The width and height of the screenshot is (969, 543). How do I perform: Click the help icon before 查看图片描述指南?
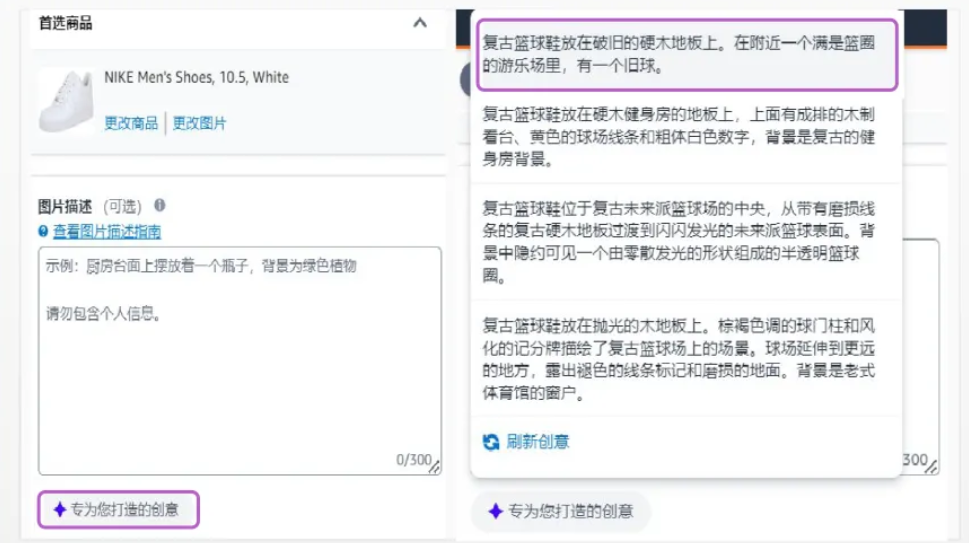pyautogui.click(x=43, y=232)
